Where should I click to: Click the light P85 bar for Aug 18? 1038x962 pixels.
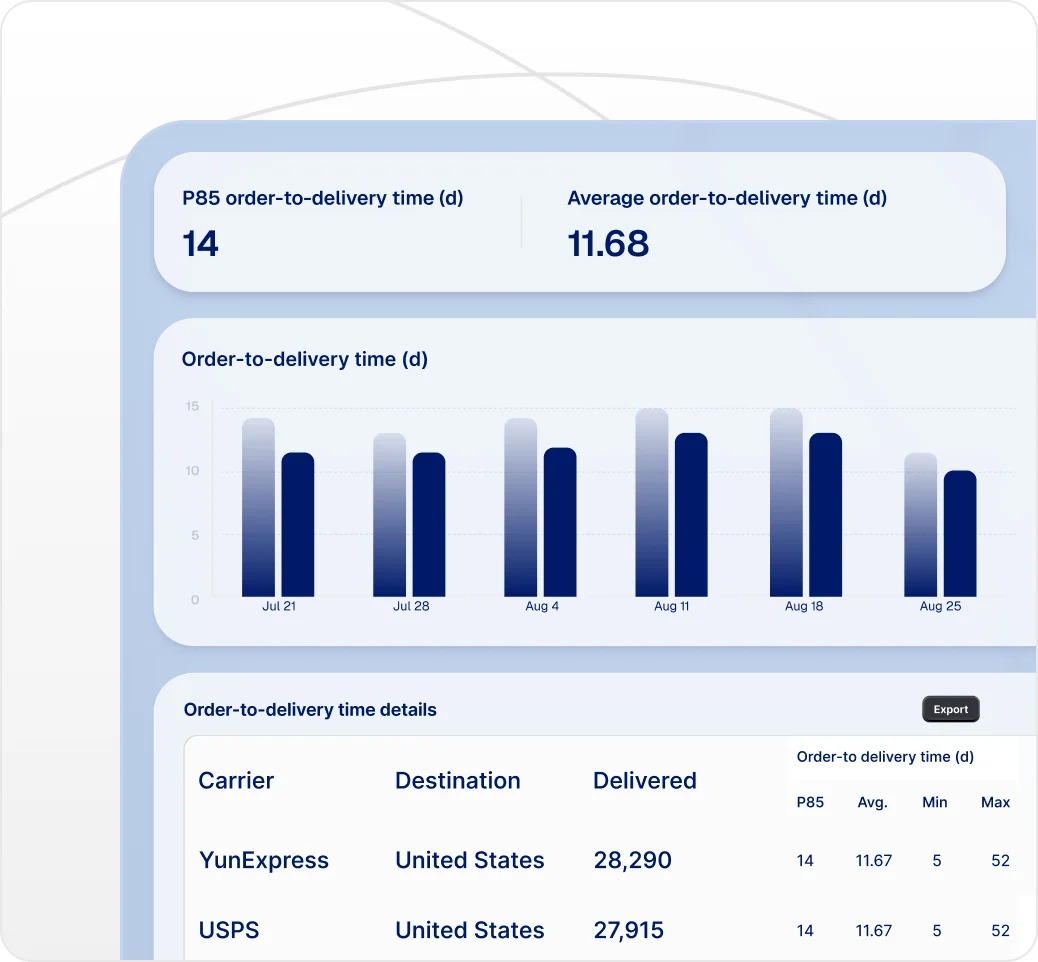(786, 503)
